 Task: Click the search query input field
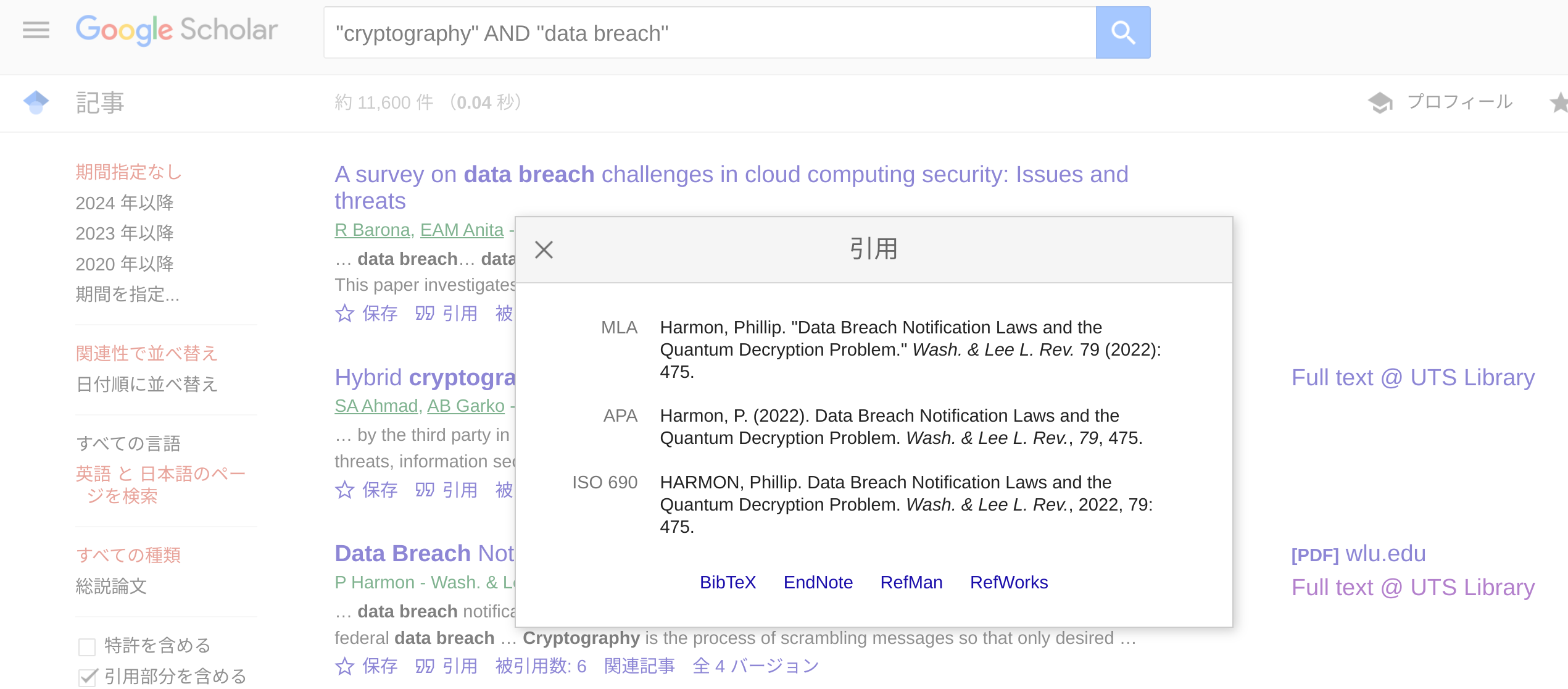click(710, 33)
